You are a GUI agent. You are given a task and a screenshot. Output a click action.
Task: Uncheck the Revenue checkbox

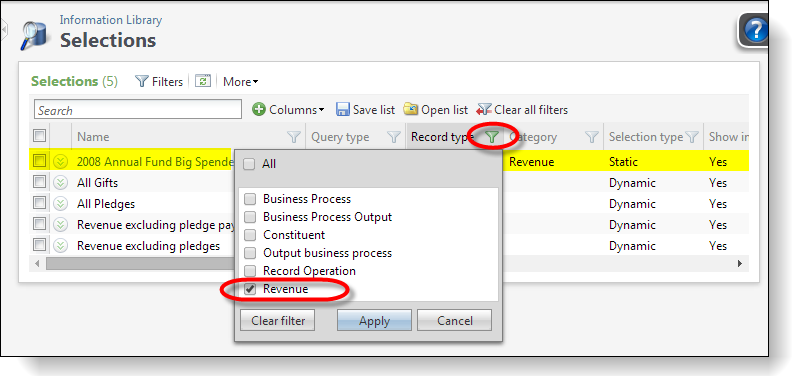coord(250,290)
